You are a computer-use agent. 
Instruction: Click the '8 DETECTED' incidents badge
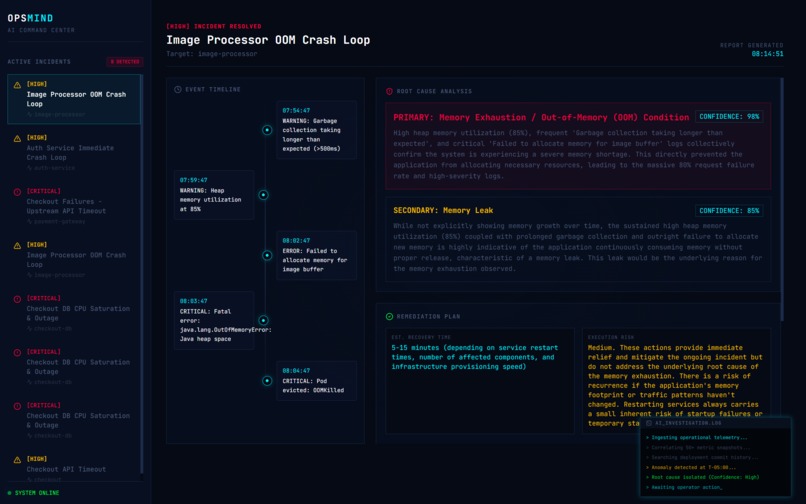(125, 62)
